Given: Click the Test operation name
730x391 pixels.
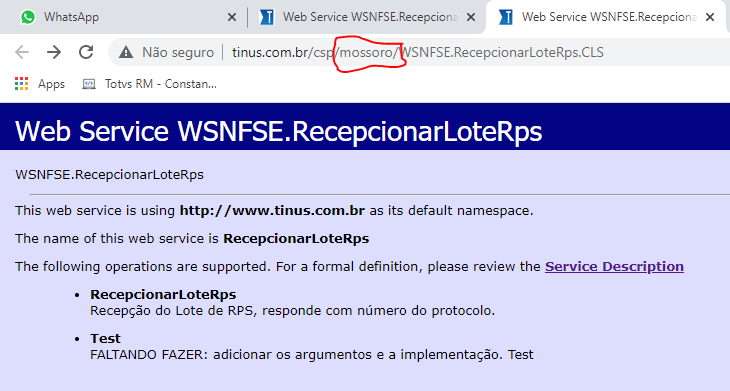Looking at the screenshot, I should [x=105, y=338].
